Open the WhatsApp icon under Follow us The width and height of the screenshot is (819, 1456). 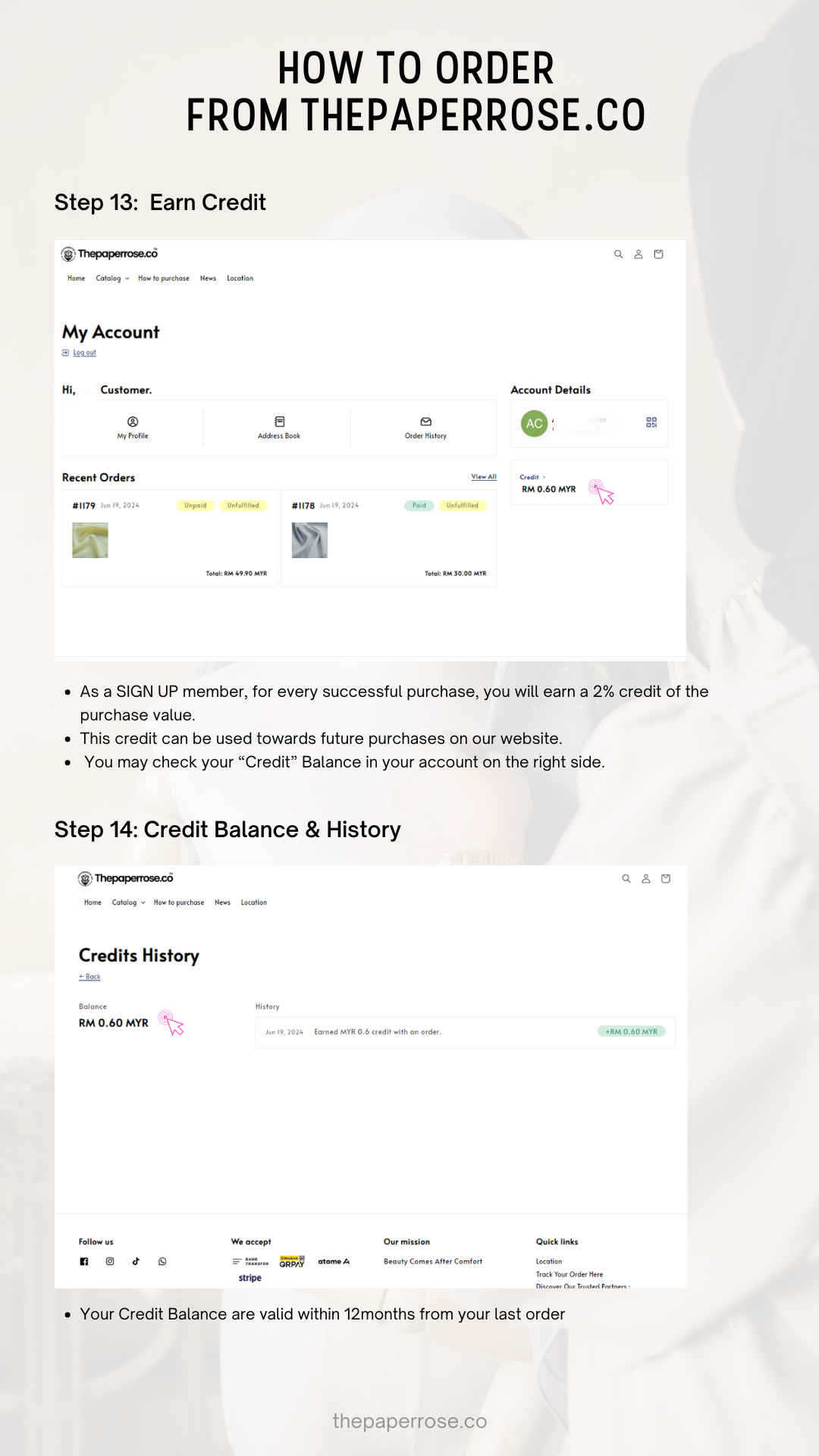[x=162, y=1261]
